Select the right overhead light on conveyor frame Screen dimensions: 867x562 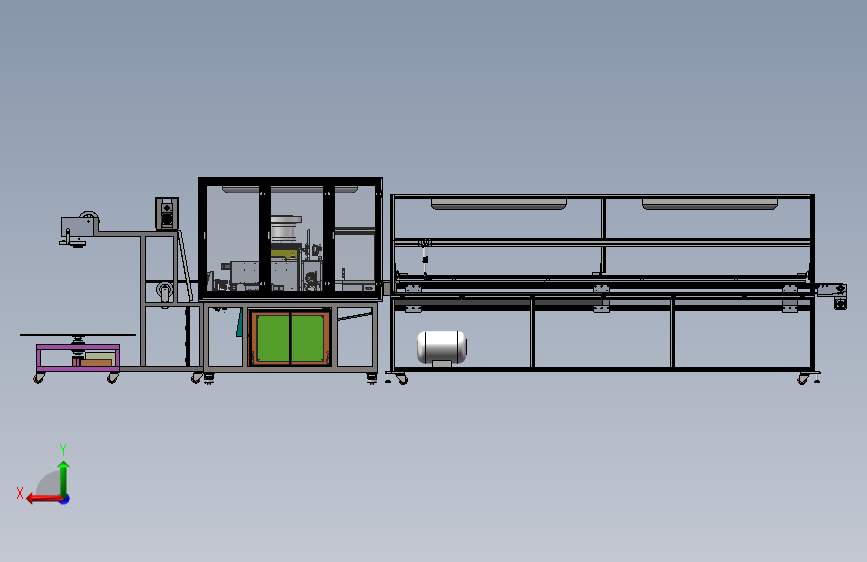(x=710, y=204)
